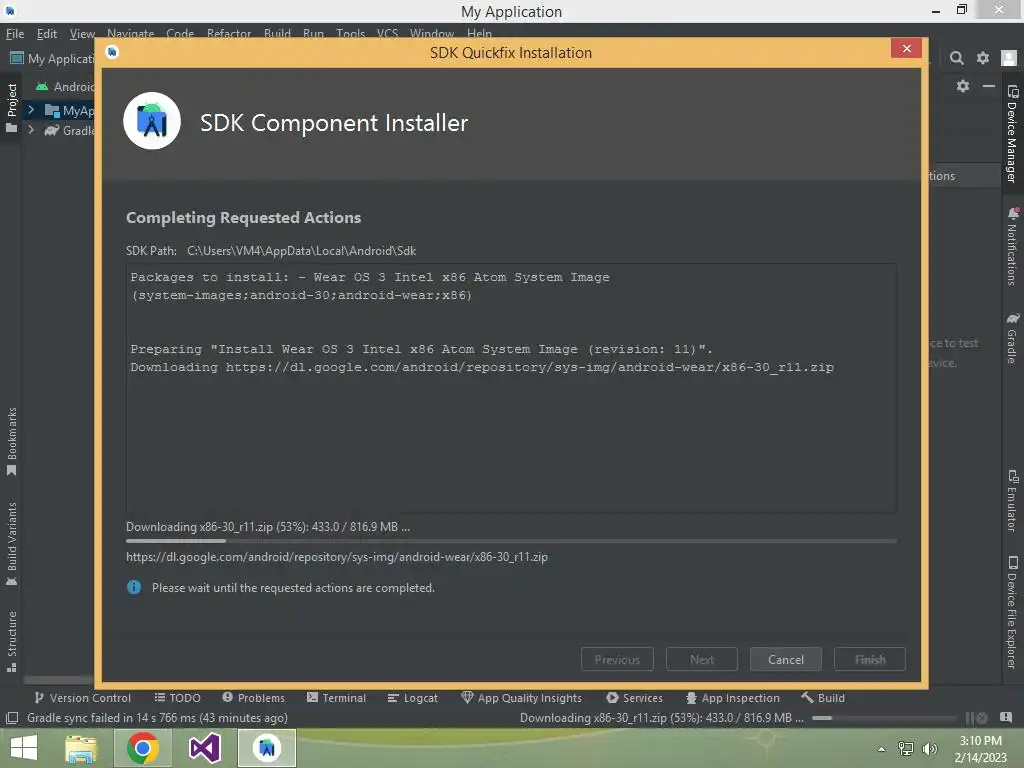This screenshot has height=768, width=1024.
Task: Open the Refactor menu
Action: point(229,33)
